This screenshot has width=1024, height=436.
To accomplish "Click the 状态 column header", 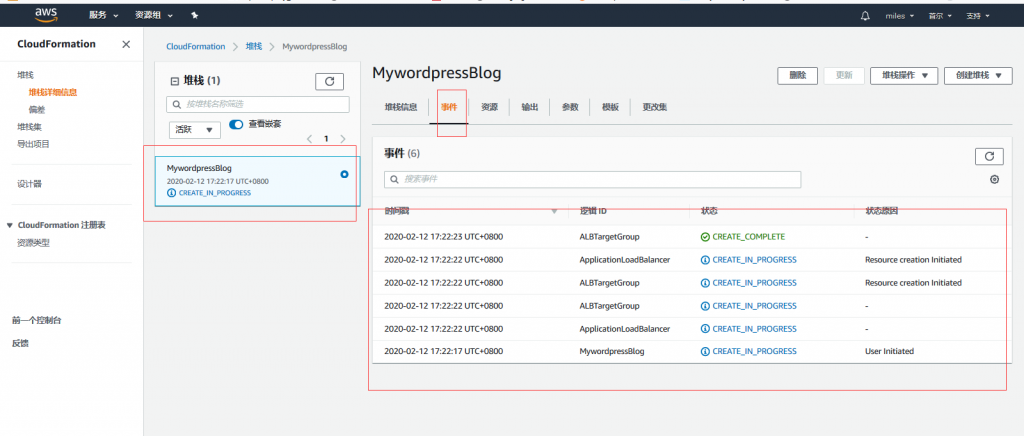I will pyautogui.click(x=710, y=211).
